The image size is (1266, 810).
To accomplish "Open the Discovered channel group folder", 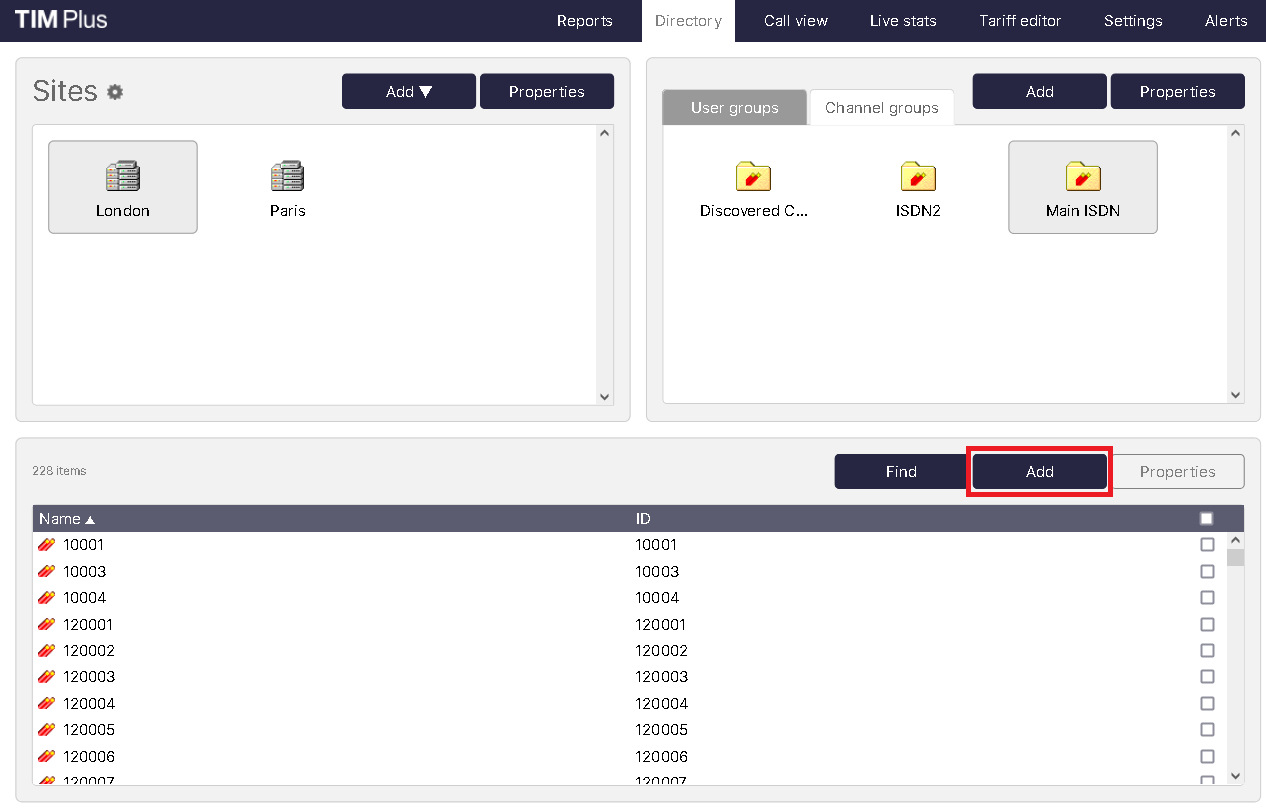I will tap(752, 177).
